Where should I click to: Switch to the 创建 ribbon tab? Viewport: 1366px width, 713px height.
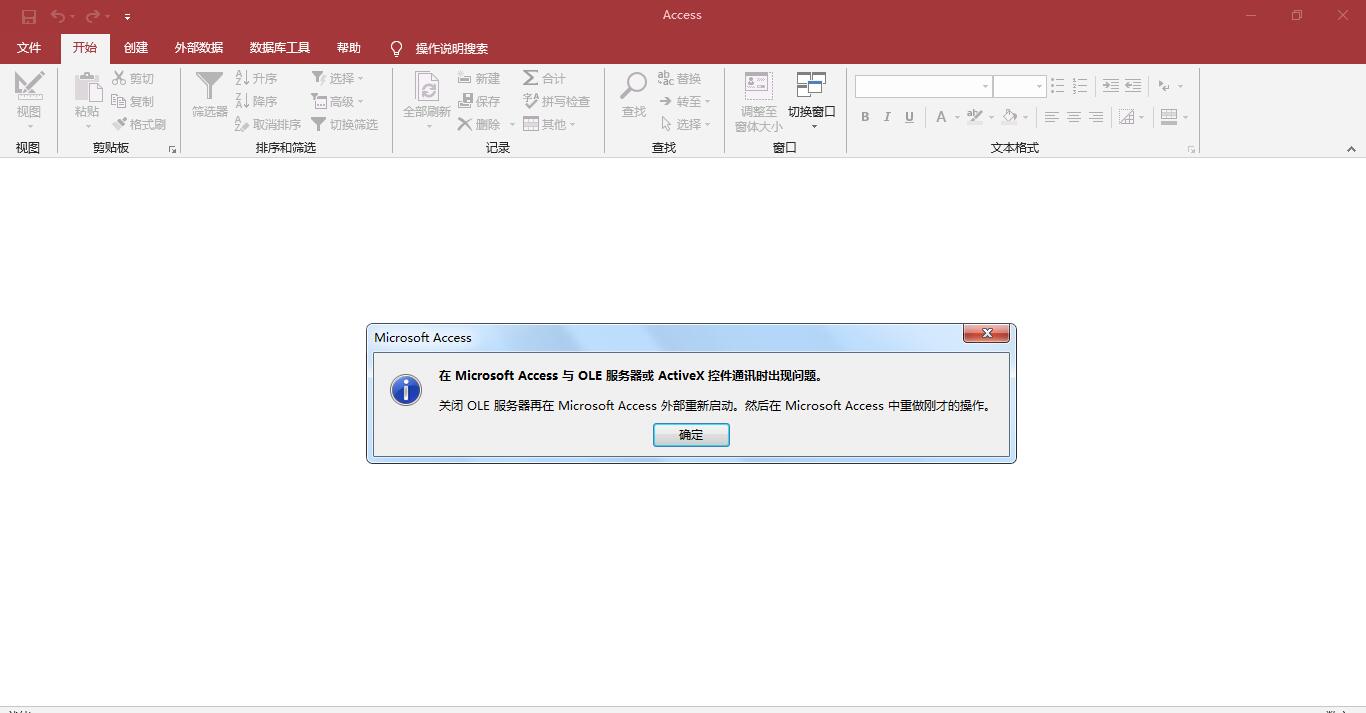pos(136,48)
